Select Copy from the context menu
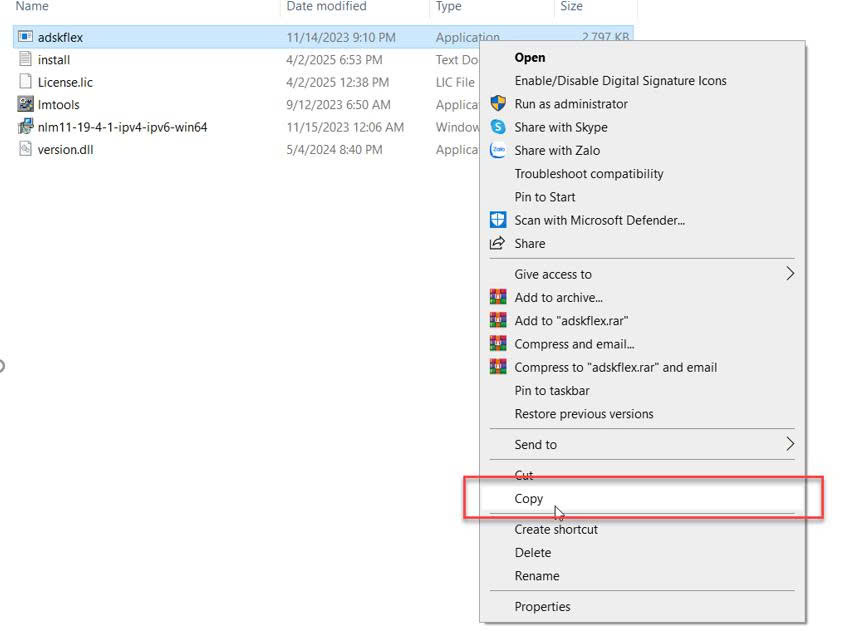The image size is (858, 631). point(529,499)
